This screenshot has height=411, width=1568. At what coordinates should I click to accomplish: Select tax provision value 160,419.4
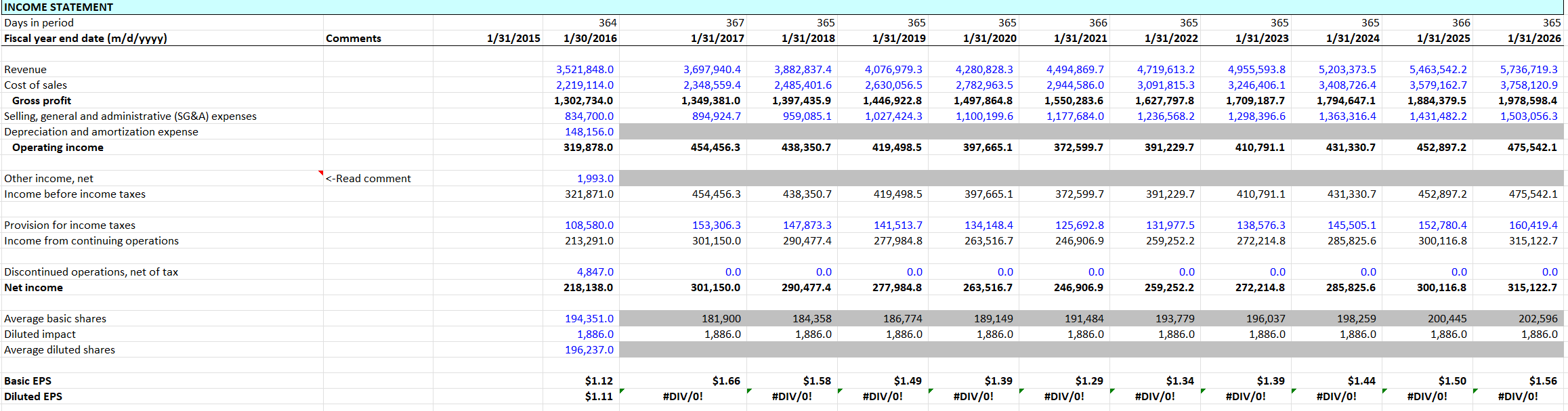[1533, 225]
